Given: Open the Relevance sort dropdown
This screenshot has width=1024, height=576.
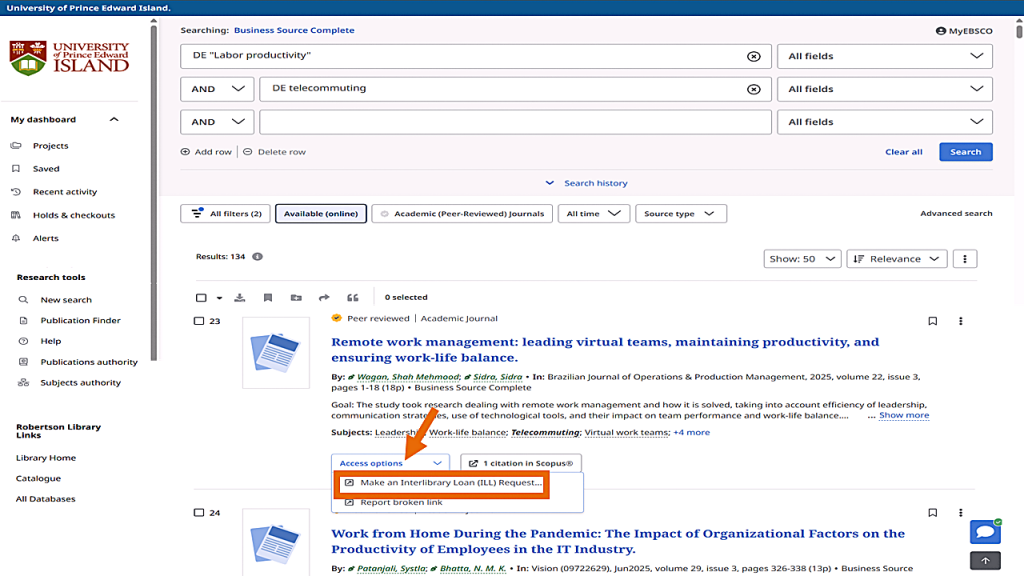Looking at the screenshot, I should point(897,259).
